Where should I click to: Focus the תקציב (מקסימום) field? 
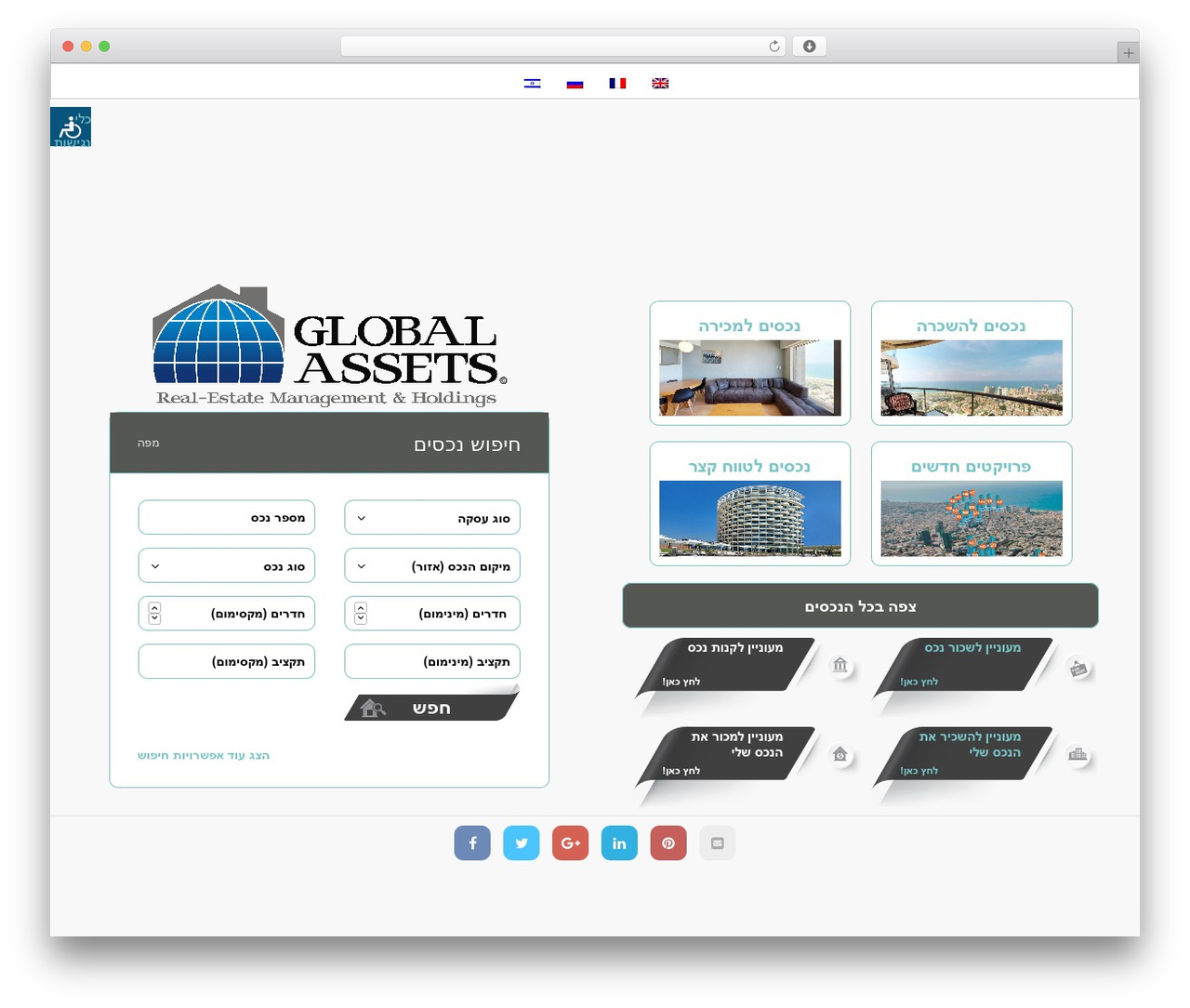coord(227,661)
